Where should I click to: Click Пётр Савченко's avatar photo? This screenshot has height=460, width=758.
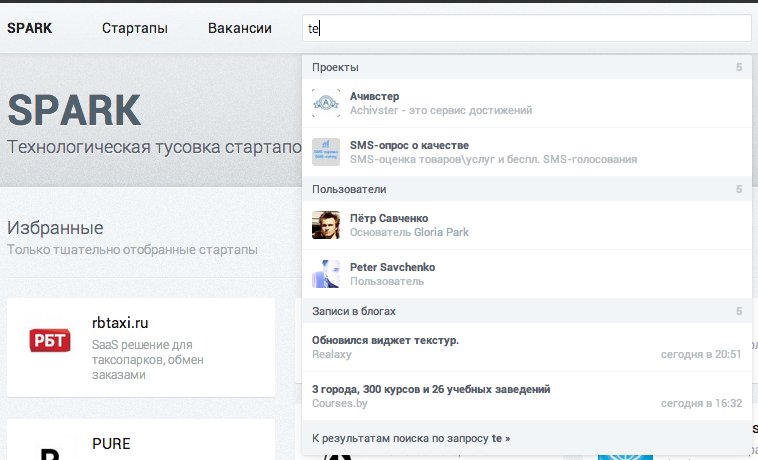click(x=326, y=225)
